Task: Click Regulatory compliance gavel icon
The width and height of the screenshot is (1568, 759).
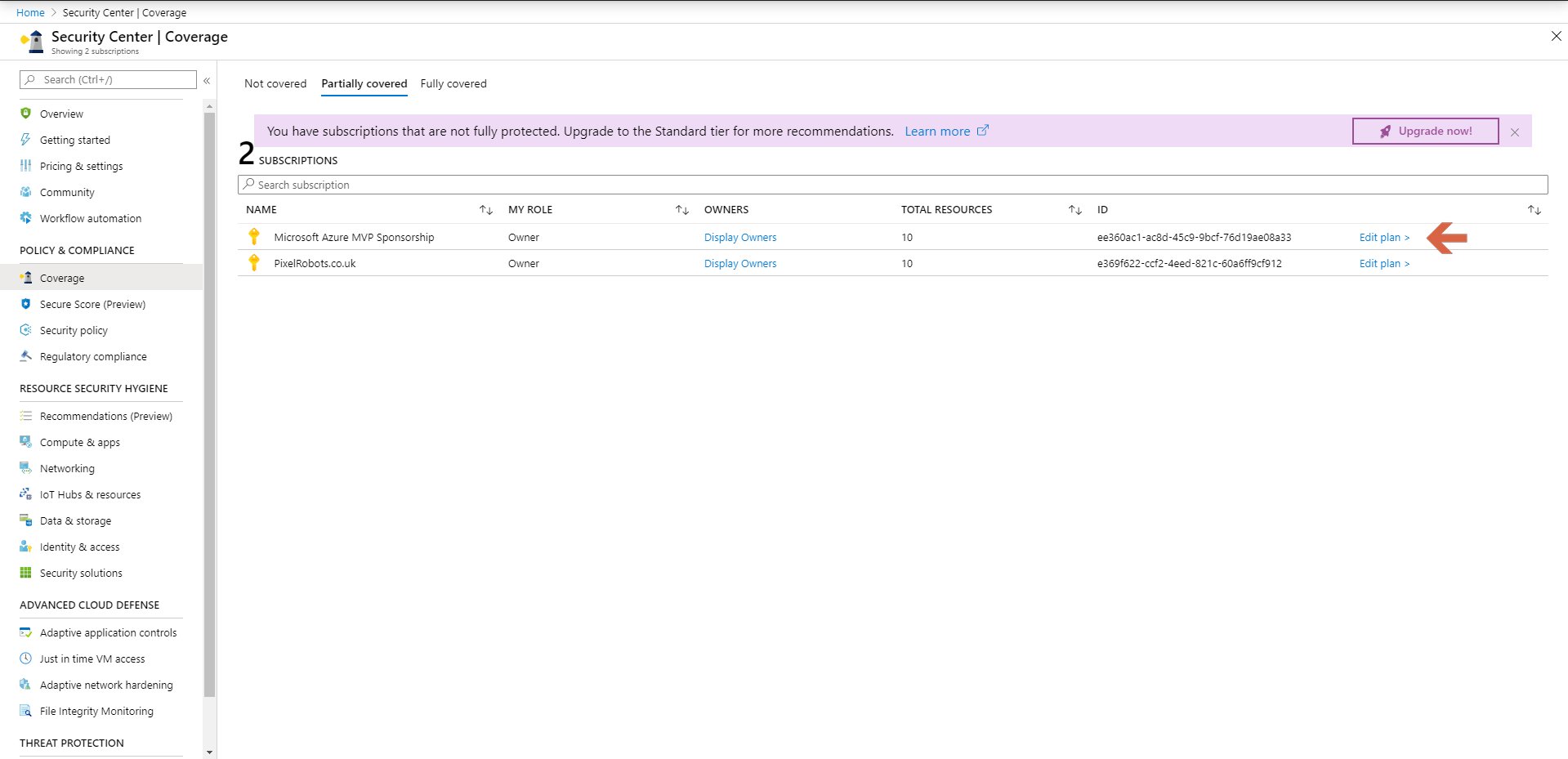Action: pyautogui.click(x=25, y=356)
